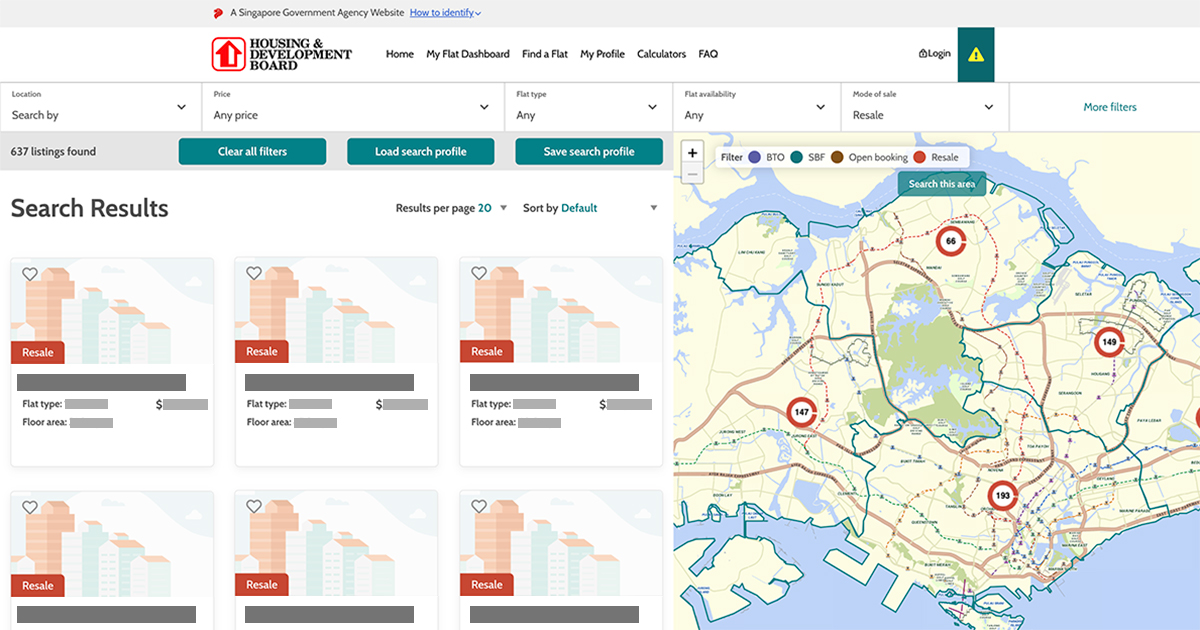Click the heart icon on the third listing
The image size is (1200, 630).
point(479,272)
